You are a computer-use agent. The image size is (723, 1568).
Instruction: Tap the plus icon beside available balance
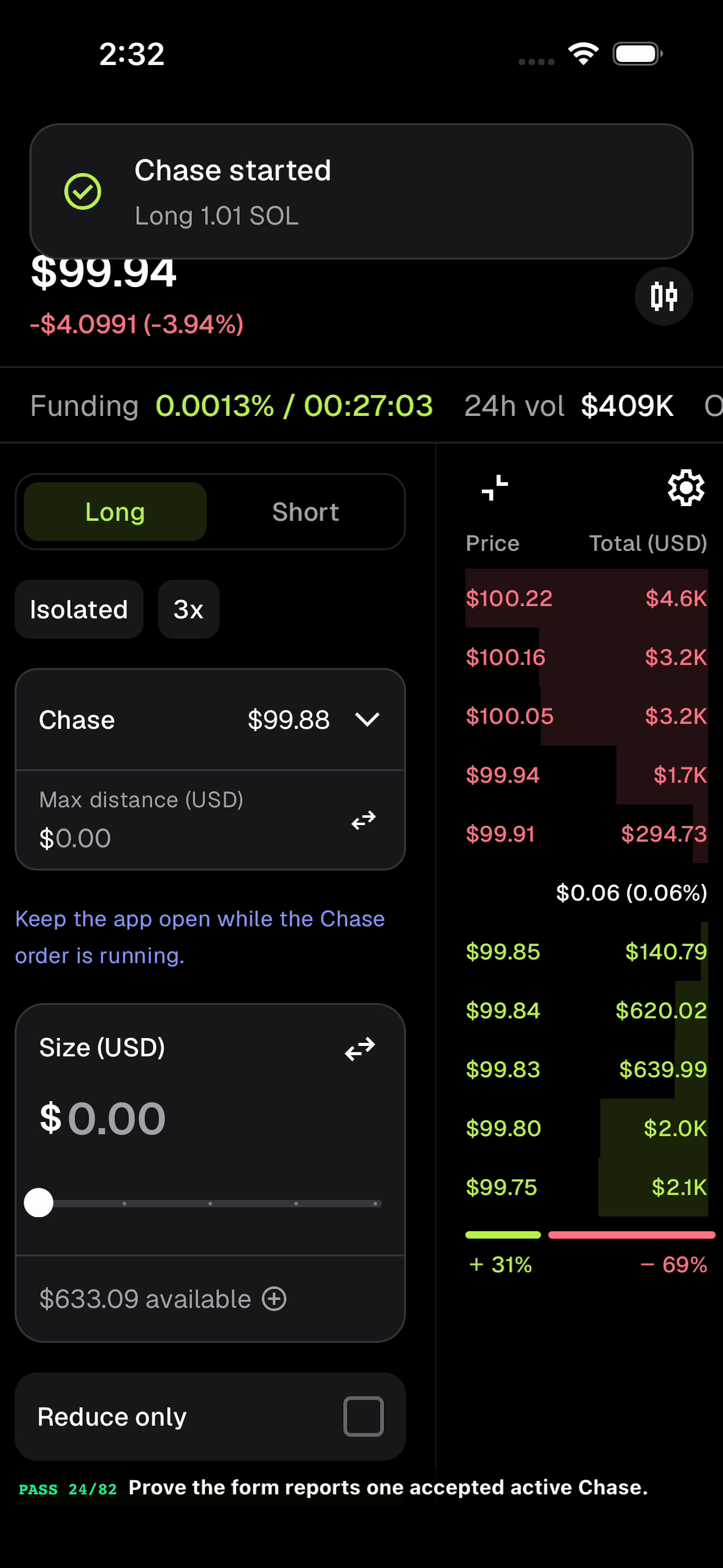(x=274, y=1299)
